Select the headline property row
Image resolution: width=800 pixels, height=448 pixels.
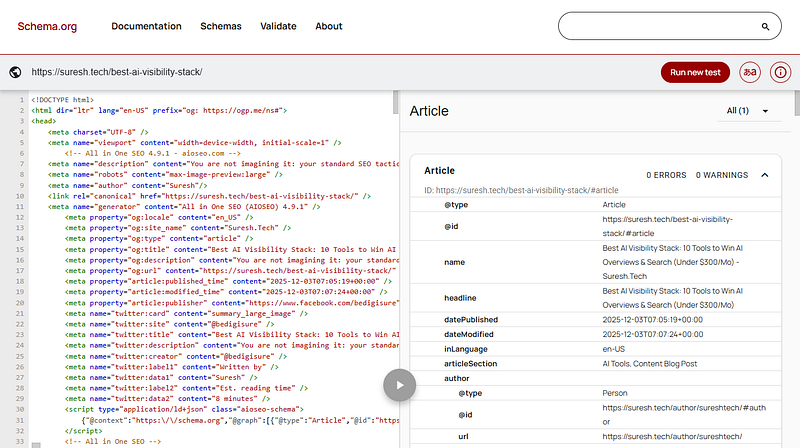tap(595, 298)
